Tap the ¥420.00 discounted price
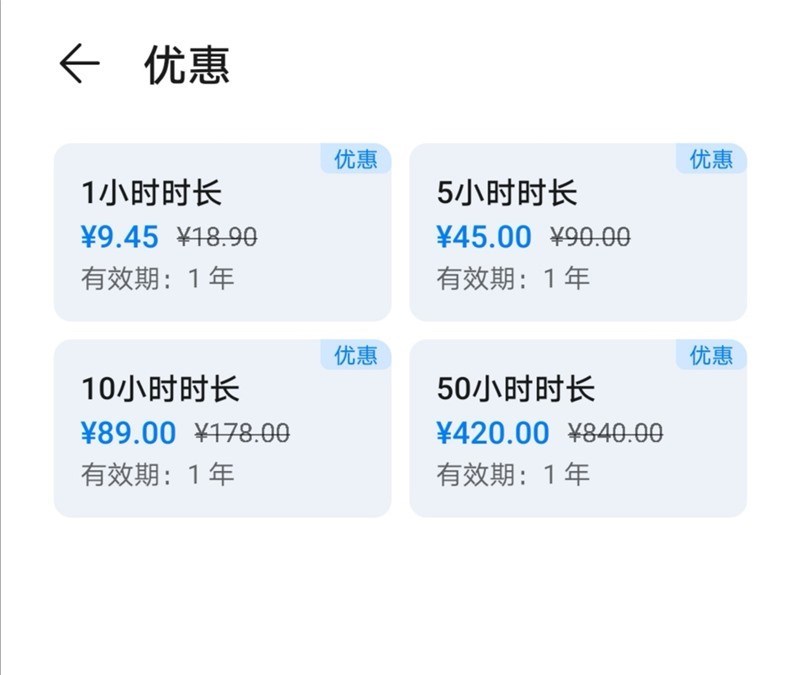This screenshot has height=675, width=800. pos(493,433)
